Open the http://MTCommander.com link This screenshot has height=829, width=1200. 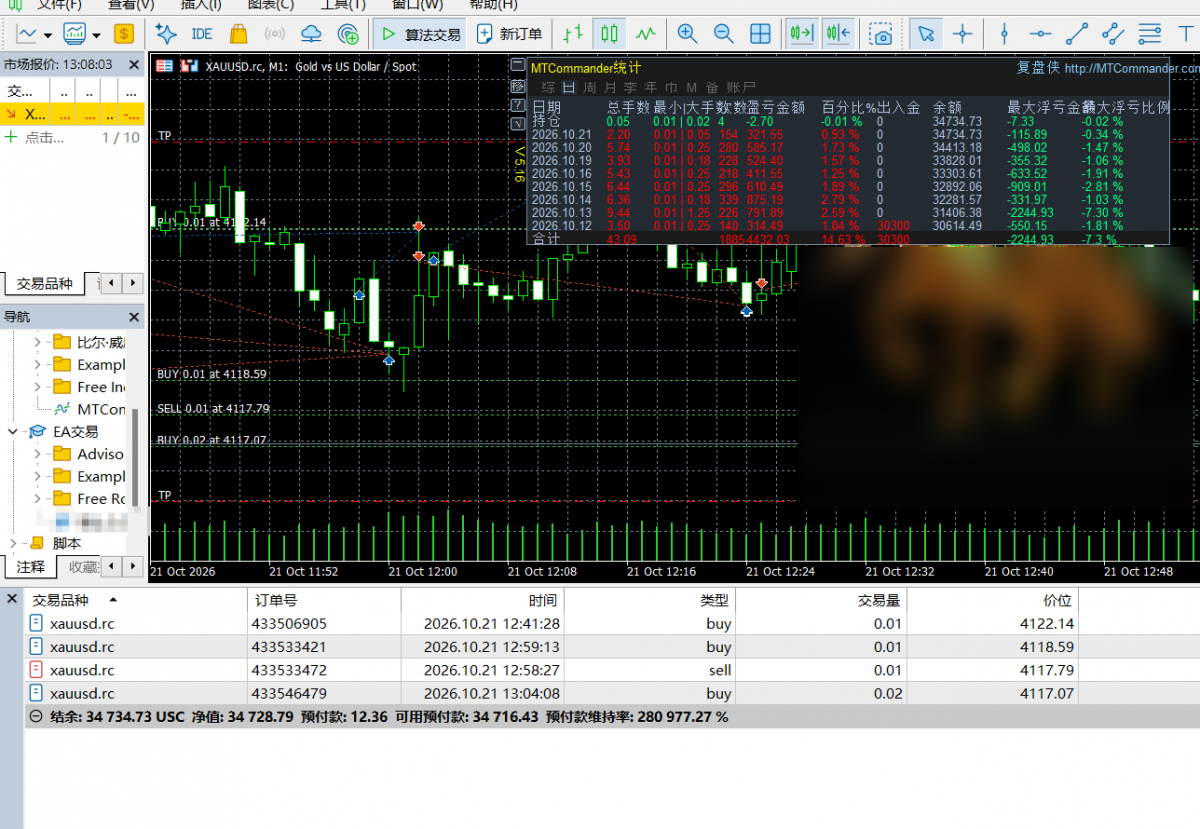1132,69
